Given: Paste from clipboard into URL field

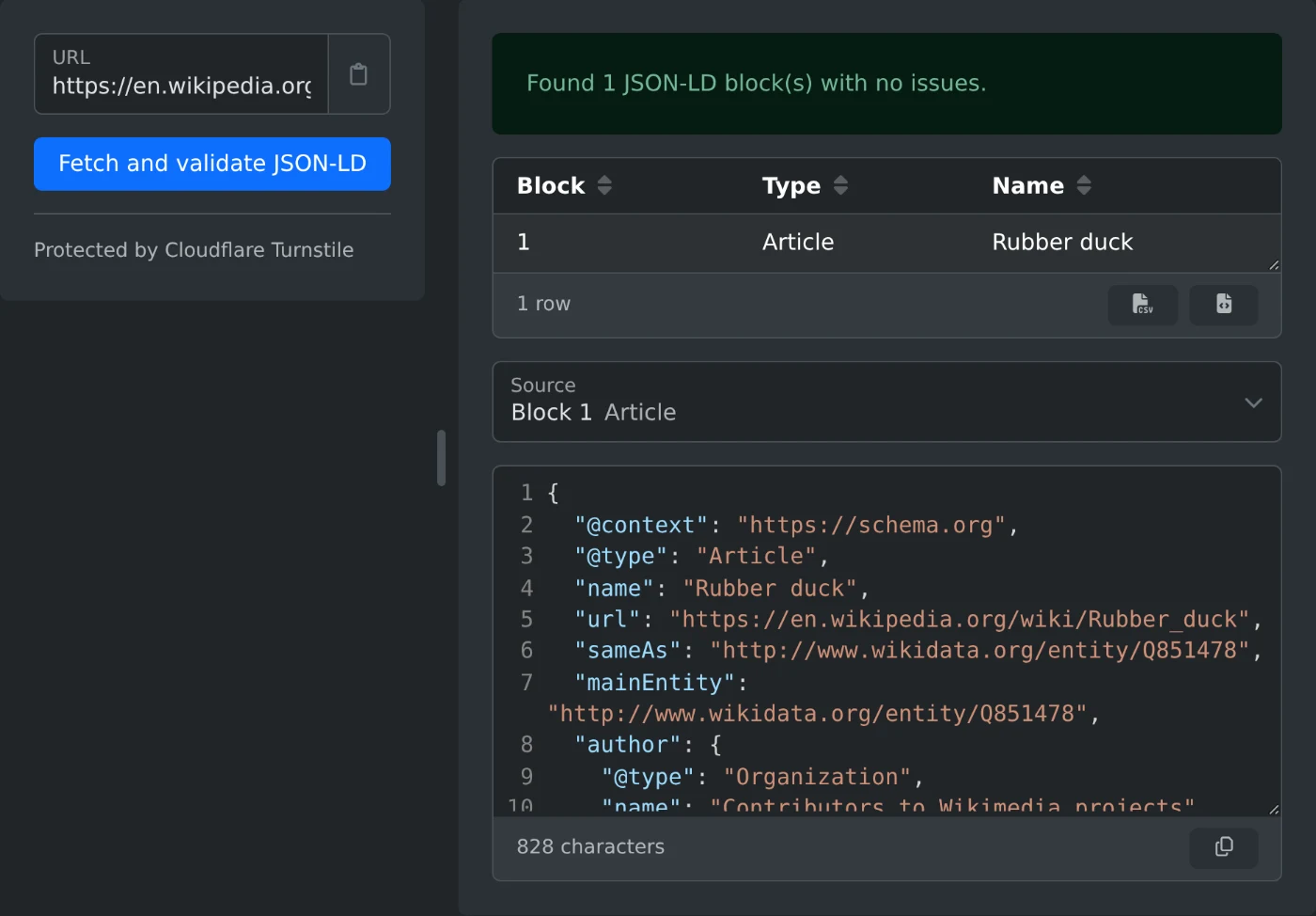Looking at the screenshot, I should tap(359, 74).
